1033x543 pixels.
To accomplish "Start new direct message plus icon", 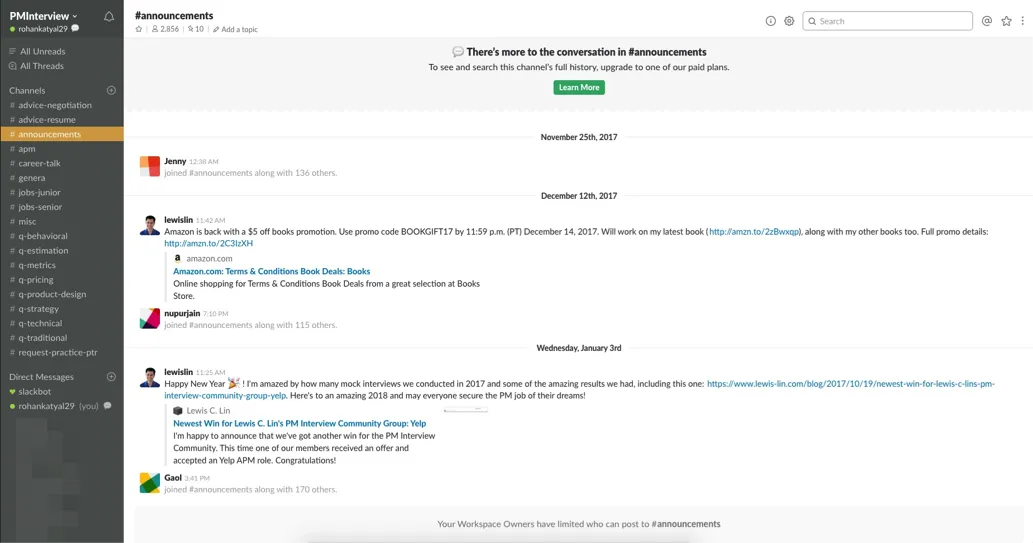I will (x=111, y=377).
